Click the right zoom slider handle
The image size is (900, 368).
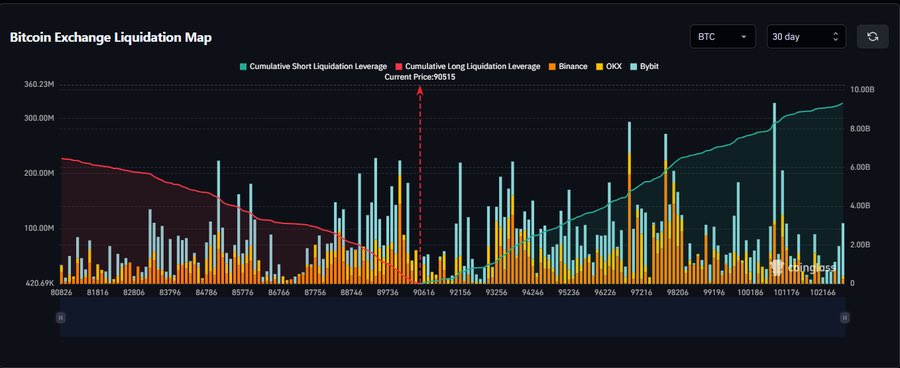point(844,317)
